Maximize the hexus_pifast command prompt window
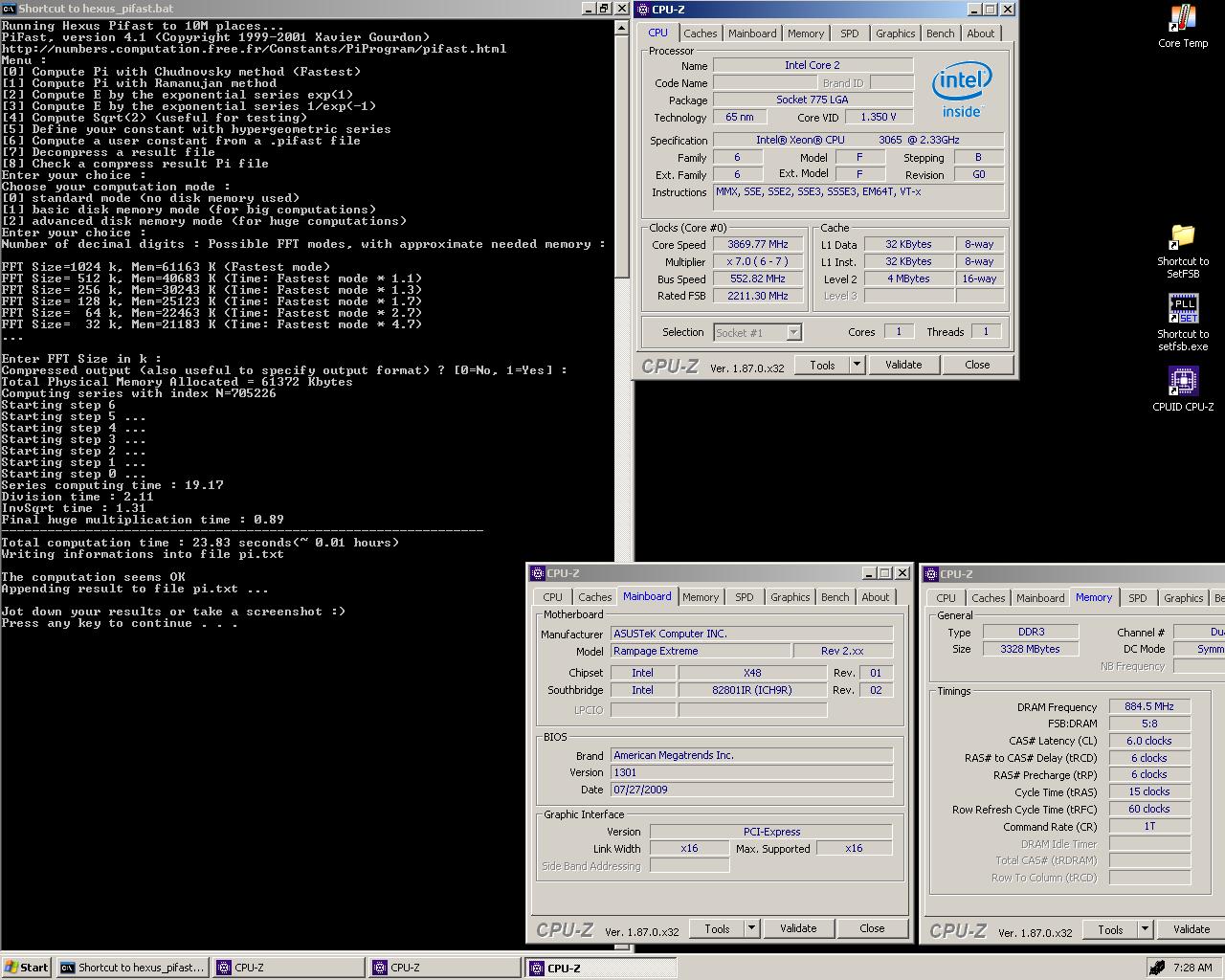1225x980 pixels. 604,9
